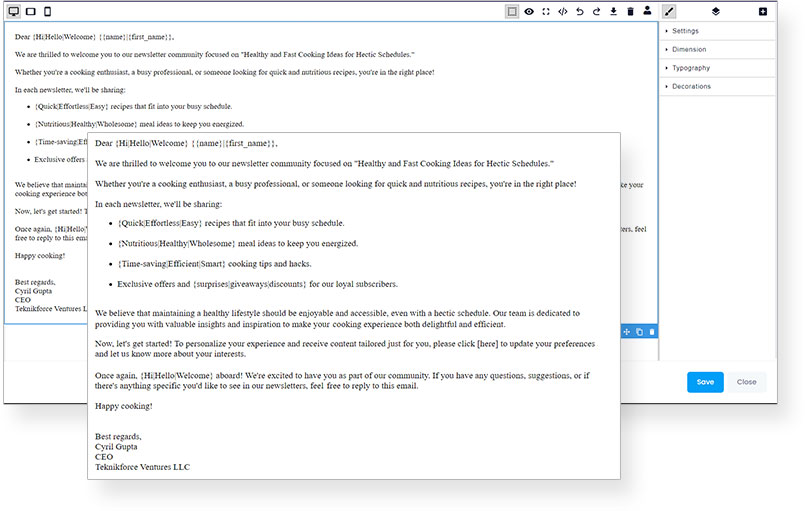Viewport: 805px width, 511px height.
Task: Click move handle on selected block
Action: (627, 332)
